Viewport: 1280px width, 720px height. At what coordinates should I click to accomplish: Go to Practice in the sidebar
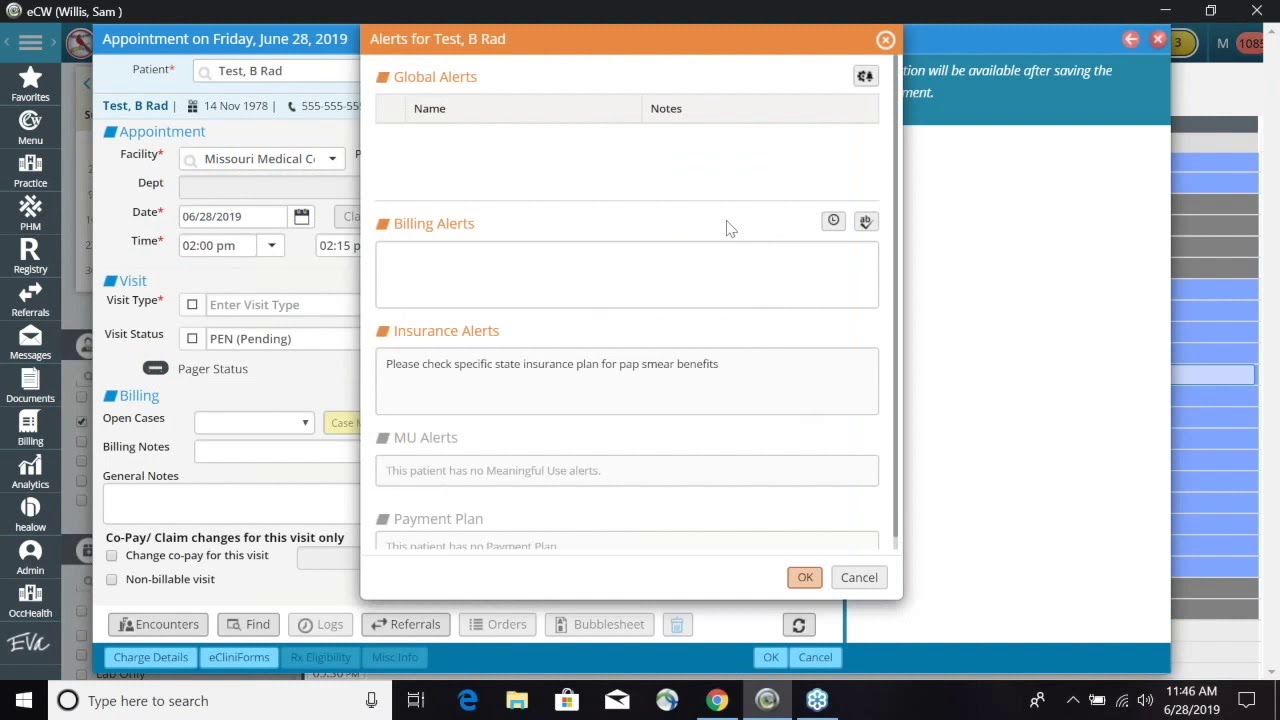[30, 170]
